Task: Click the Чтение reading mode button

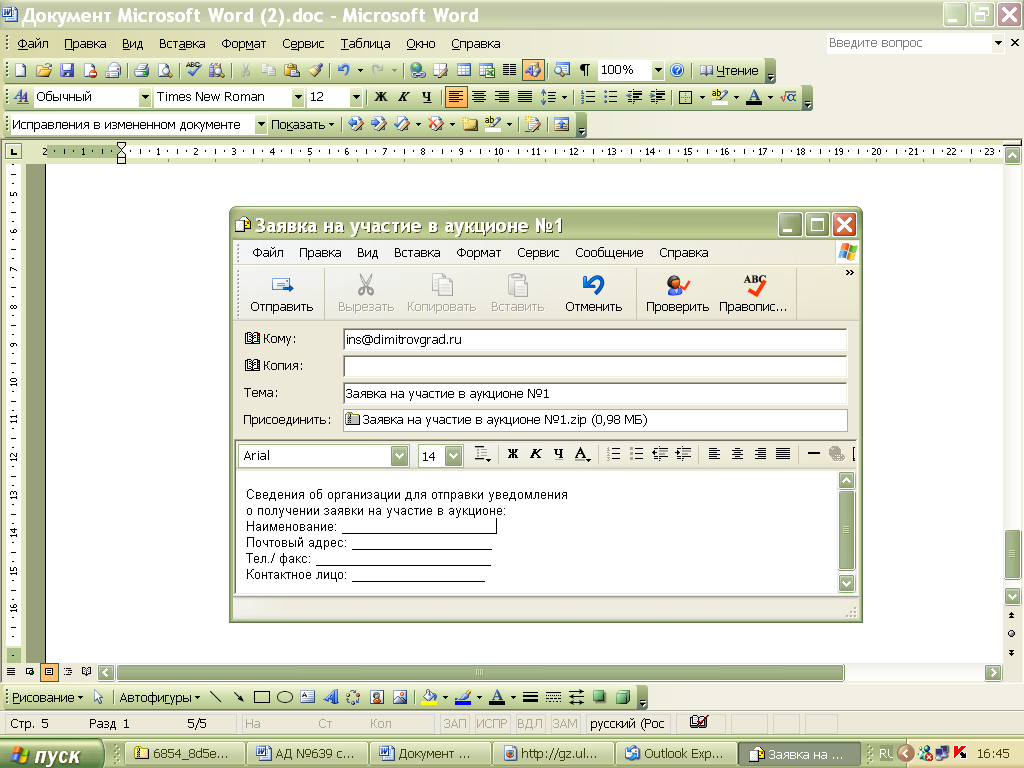Action: click(729, 70)
